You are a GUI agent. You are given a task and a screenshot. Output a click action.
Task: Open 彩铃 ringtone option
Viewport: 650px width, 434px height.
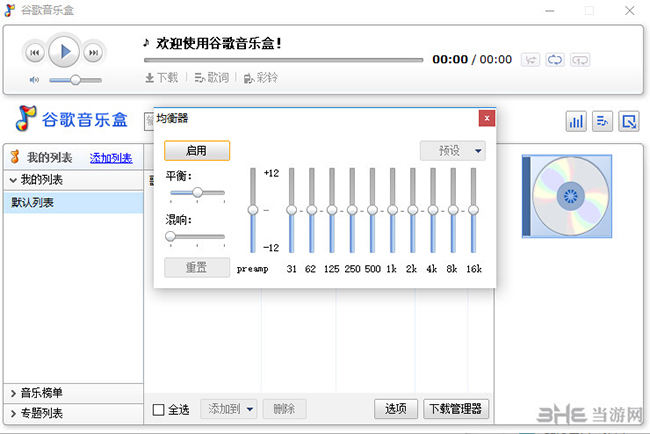[x=261, y=78]
